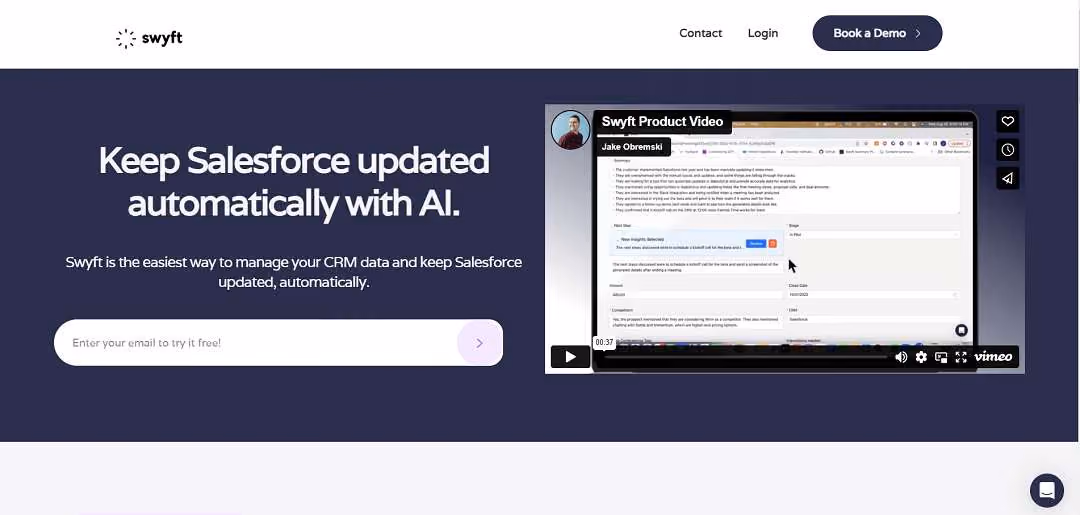Submit the email with the arrow button
1080x515 pixels.
tap(479, 342)
